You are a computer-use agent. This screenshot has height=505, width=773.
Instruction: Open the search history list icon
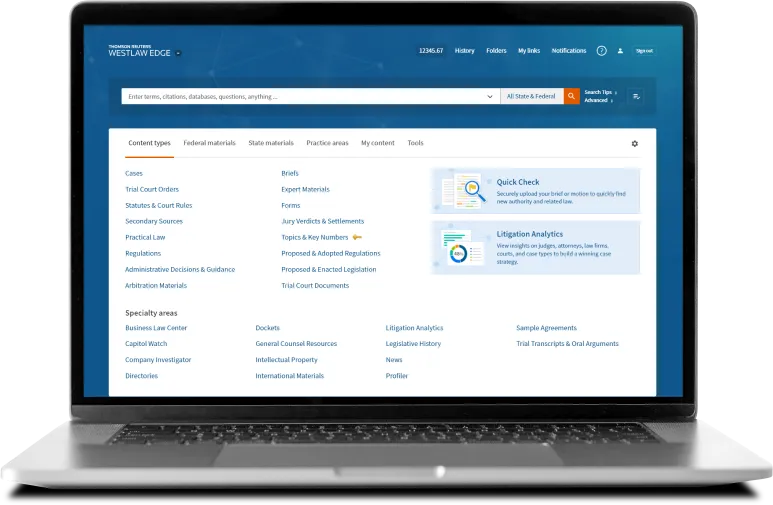[636, 96]
